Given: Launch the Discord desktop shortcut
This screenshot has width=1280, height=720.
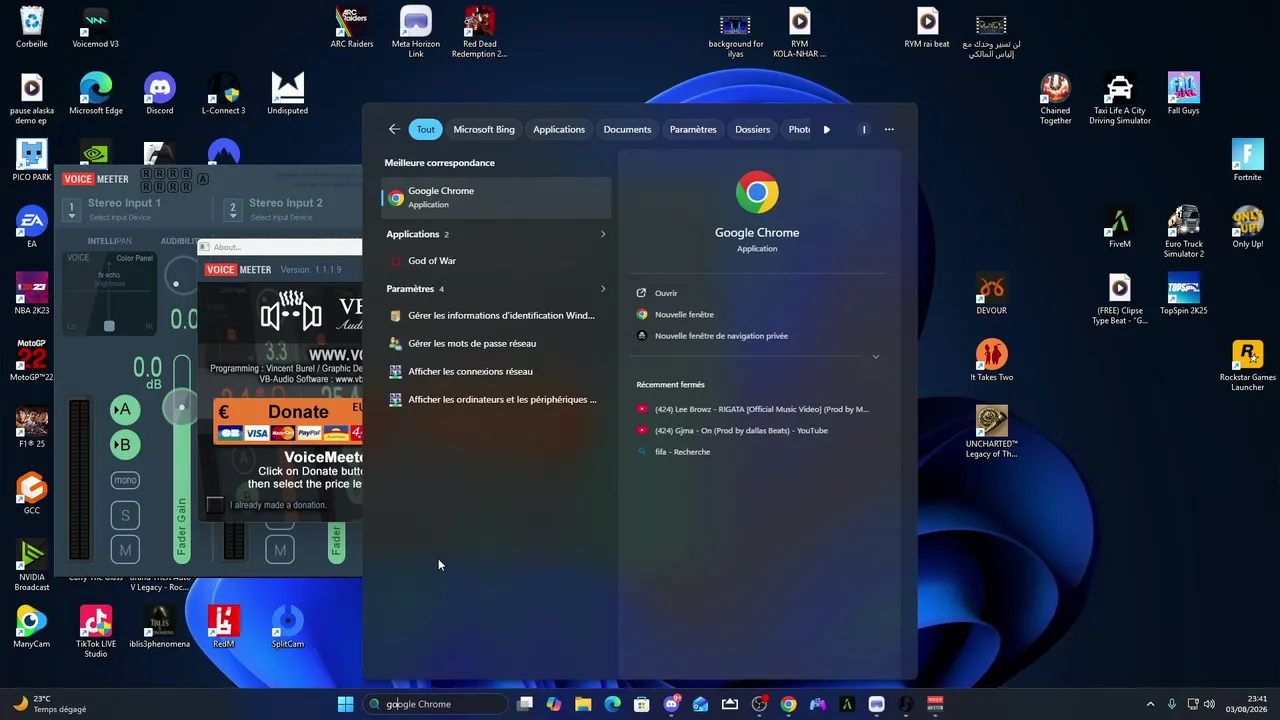Looking at the screenshot, I should [x=160, y=94].
